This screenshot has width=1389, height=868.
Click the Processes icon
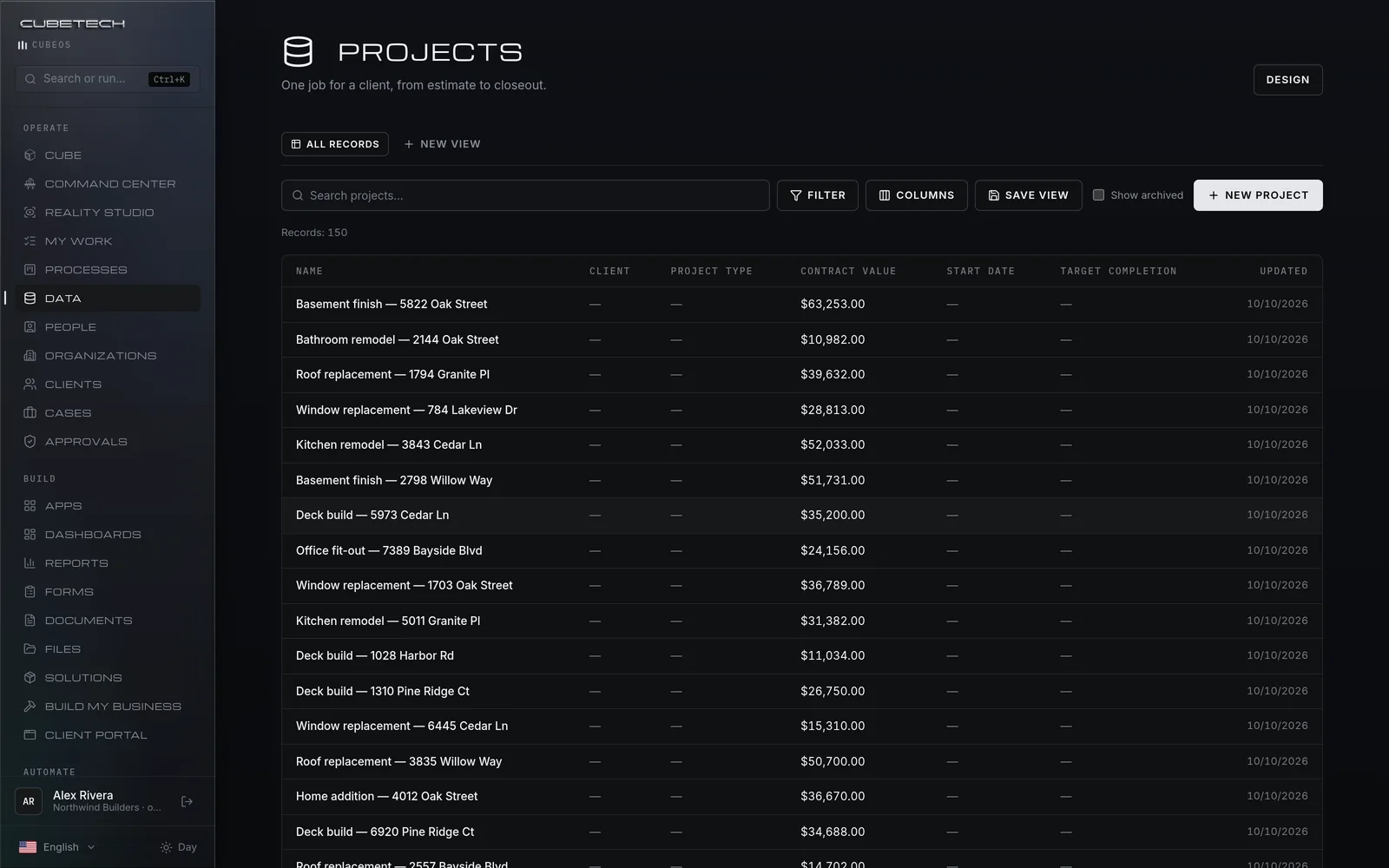[x=30, y=270]
